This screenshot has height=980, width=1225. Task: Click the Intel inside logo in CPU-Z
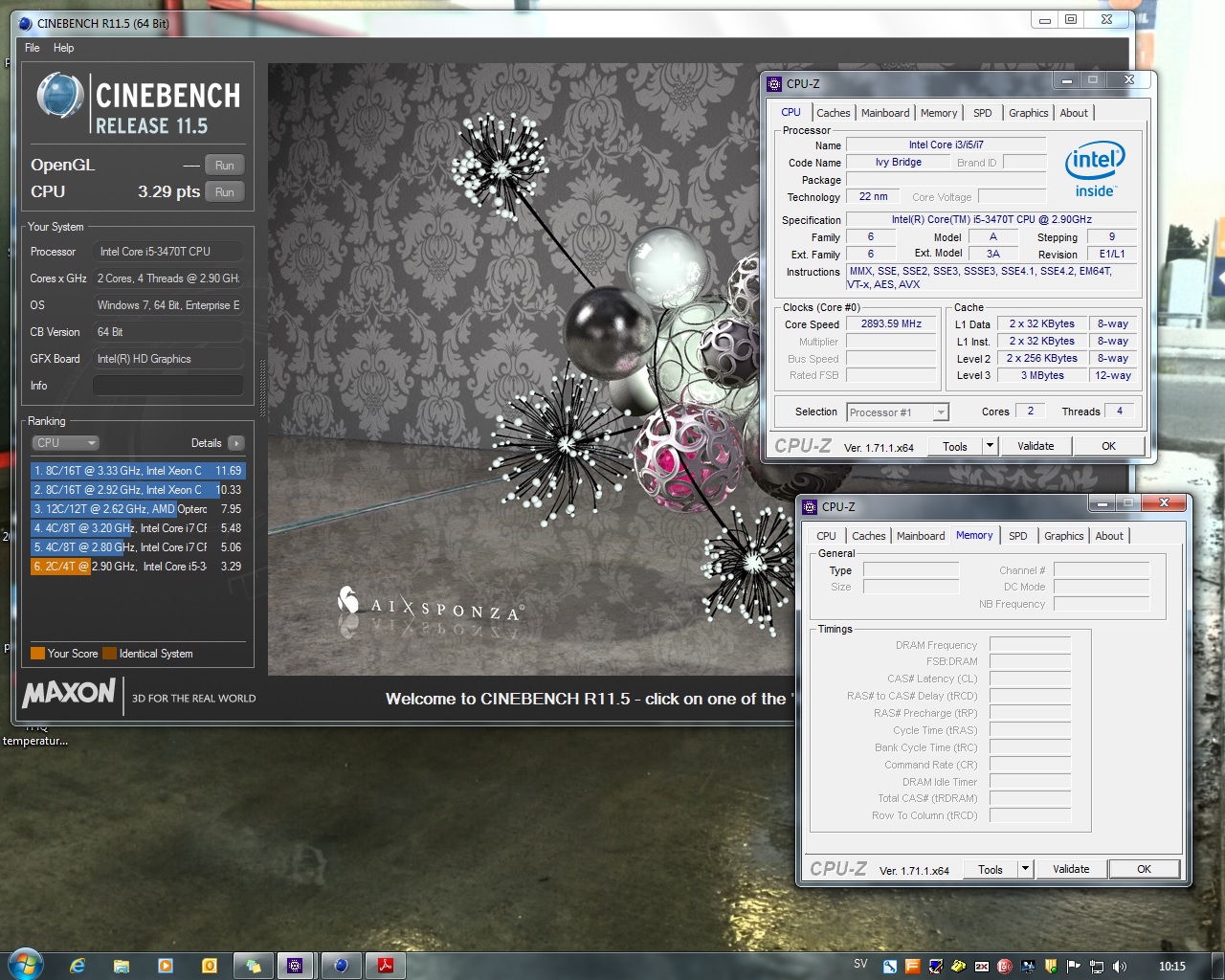coord(1095,170)
